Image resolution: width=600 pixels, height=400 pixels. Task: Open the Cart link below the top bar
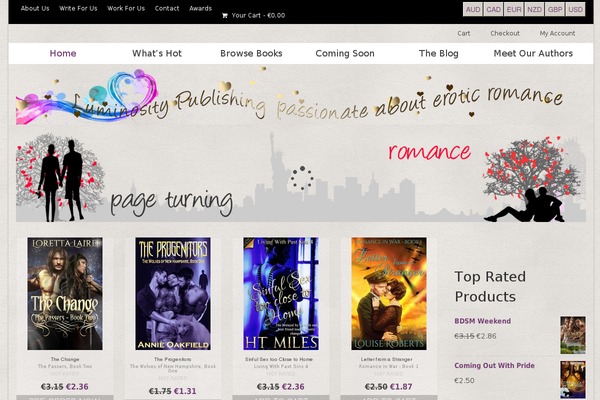coord(464,33)
